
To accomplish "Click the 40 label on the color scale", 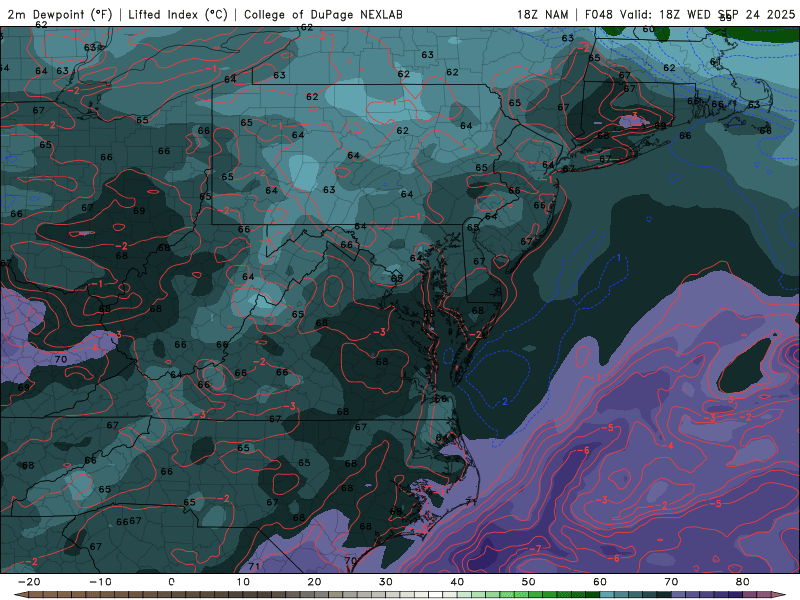I will point(457,582).
